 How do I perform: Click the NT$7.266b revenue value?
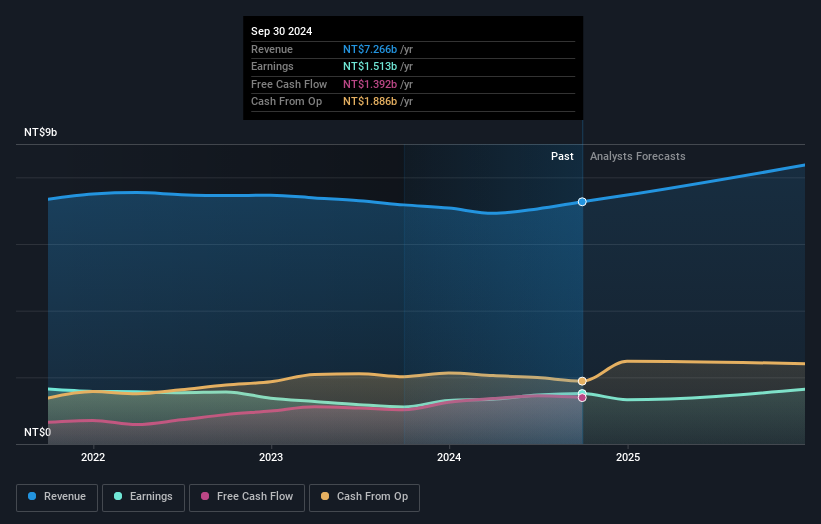point(370,49)
